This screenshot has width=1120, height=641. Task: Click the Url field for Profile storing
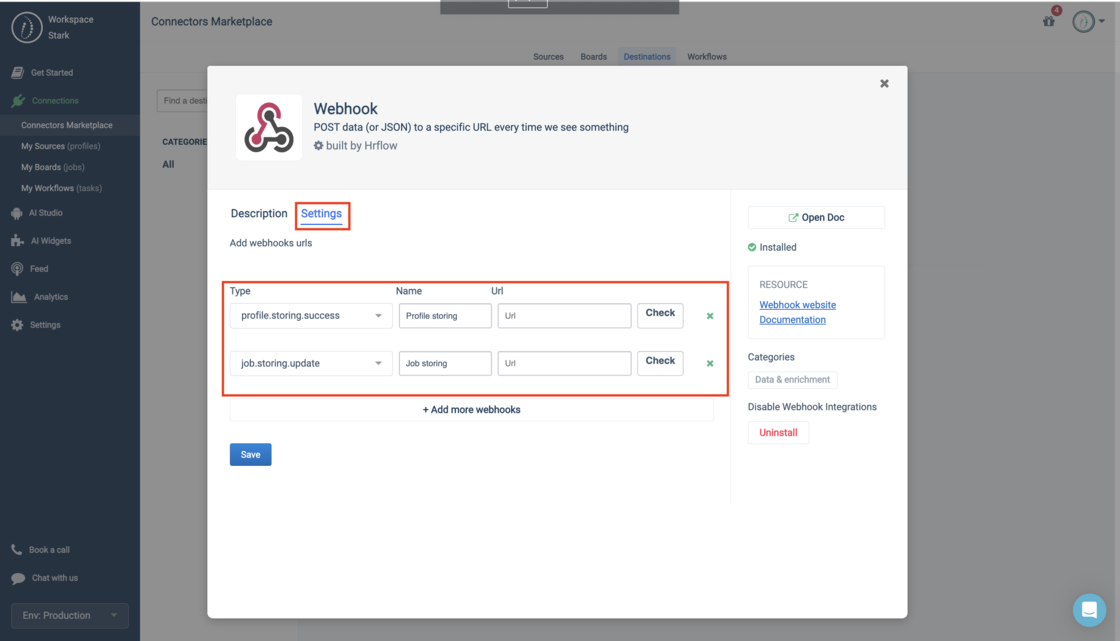click(x=564, y=316)
